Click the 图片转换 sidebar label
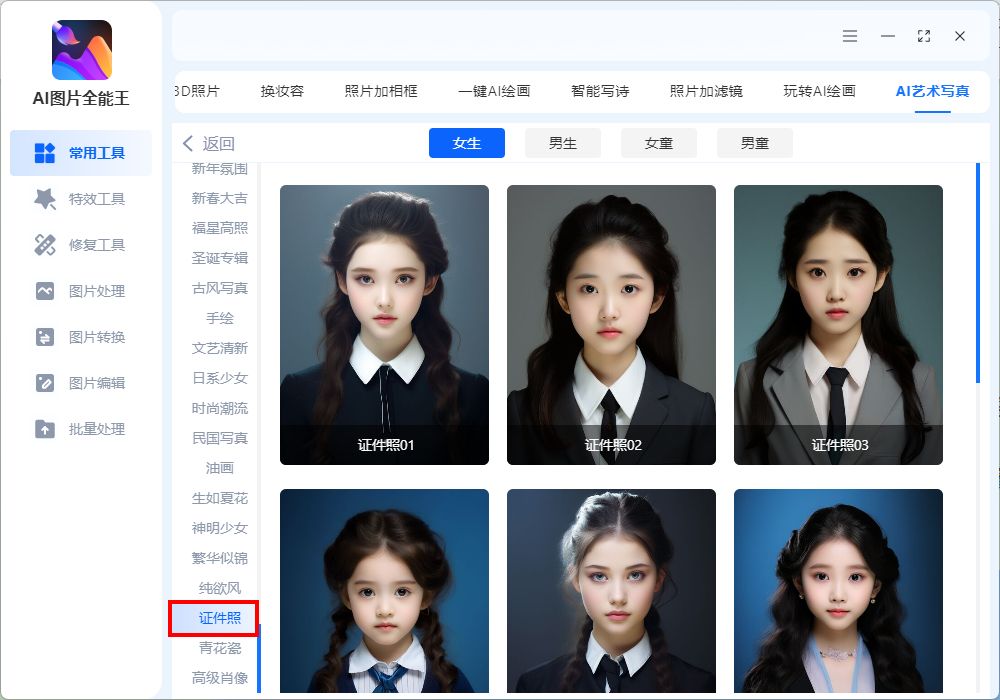Screen dimensions: 1000x700 [97, 337]
